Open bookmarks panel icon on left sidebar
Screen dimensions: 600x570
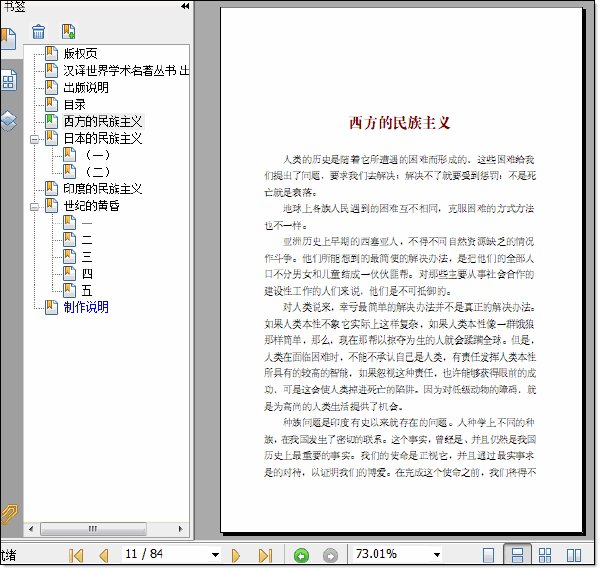[8, 38]
